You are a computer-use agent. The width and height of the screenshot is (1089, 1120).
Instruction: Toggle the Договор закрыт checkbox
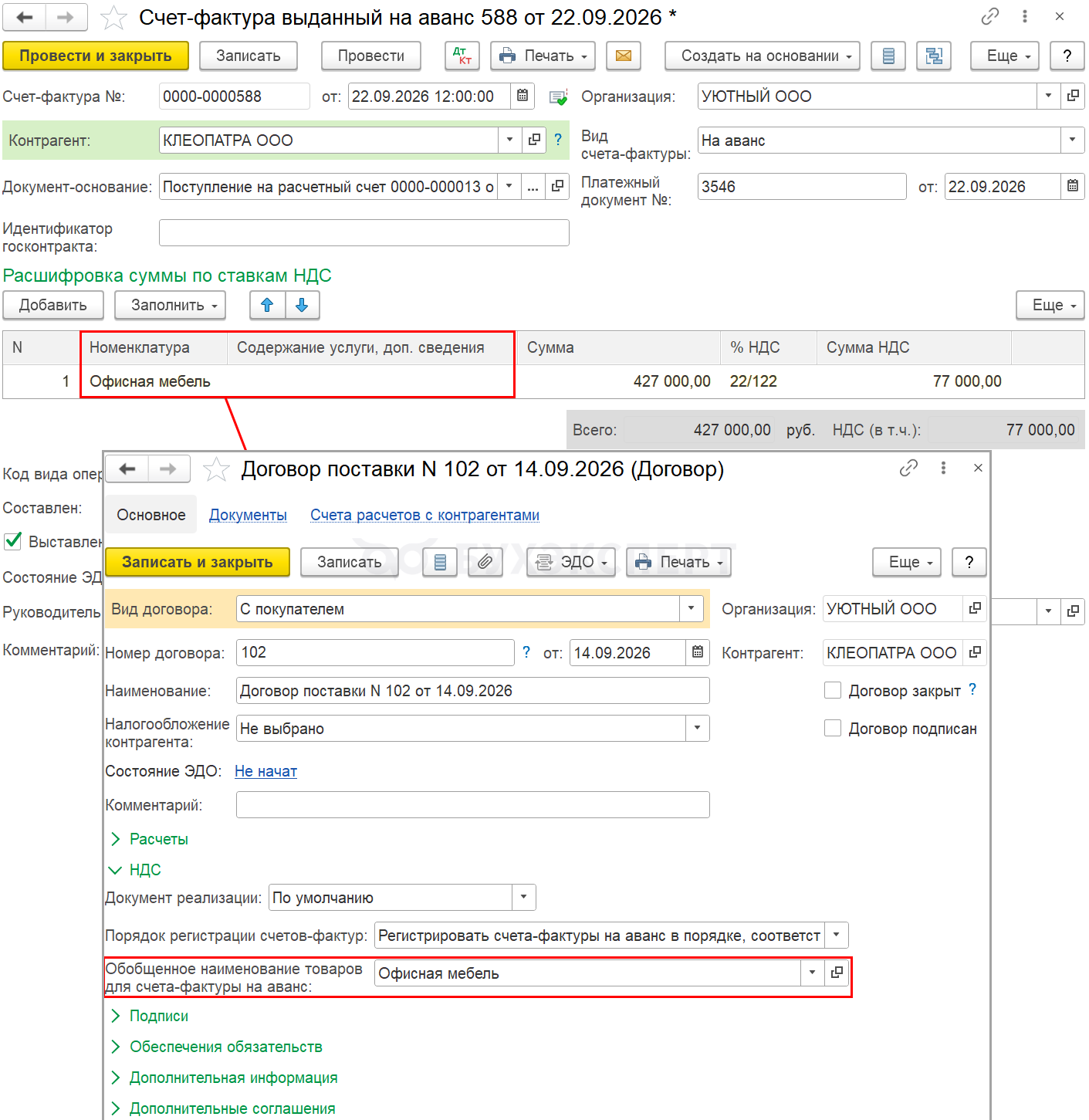pos(833,690)
